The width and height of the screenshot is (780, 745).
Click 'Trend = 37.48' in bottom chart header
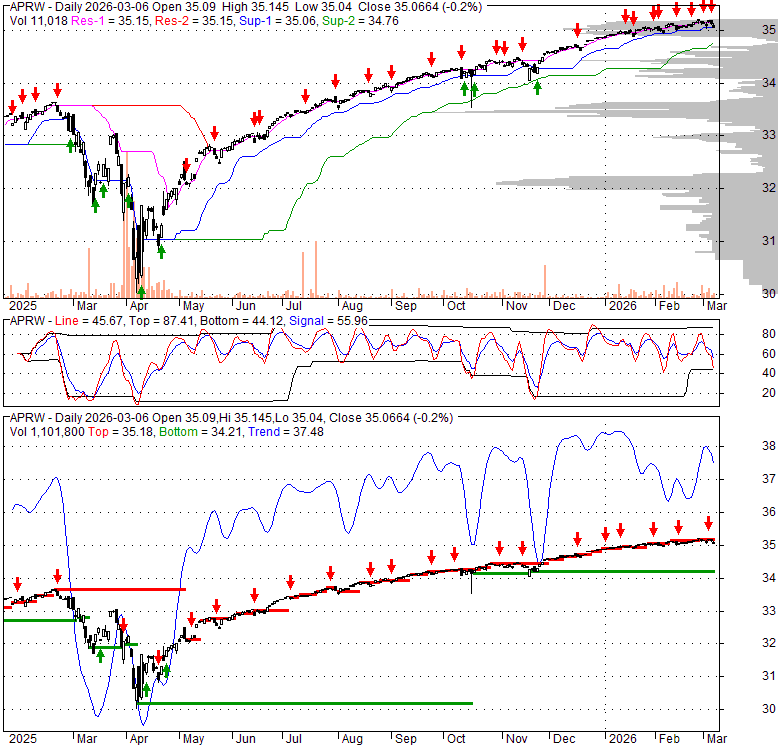tap(286, 432)
